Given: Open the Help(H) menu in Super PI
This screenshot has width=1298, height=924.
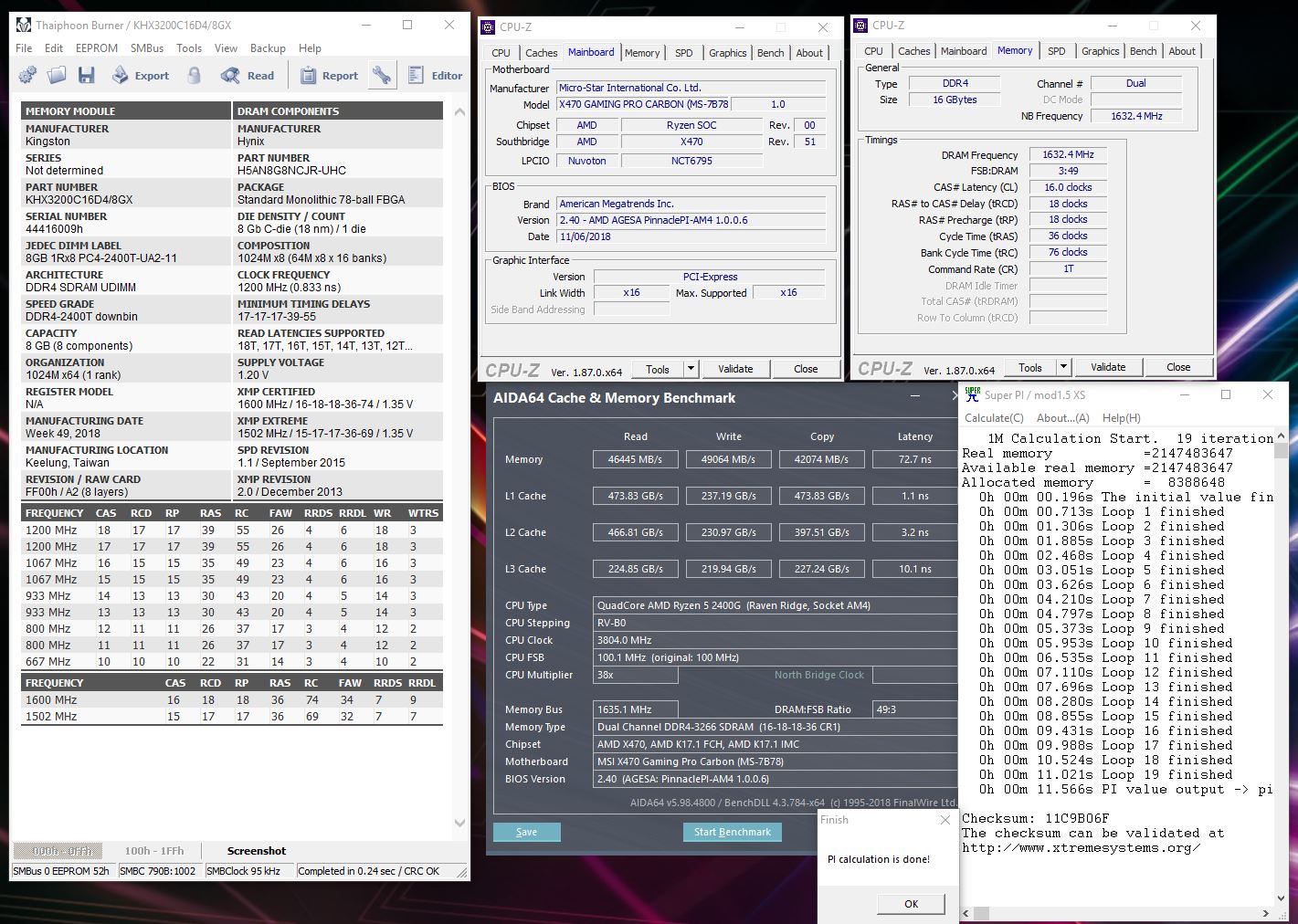Looking at the screenshot, I should [x=1122, y=417].
